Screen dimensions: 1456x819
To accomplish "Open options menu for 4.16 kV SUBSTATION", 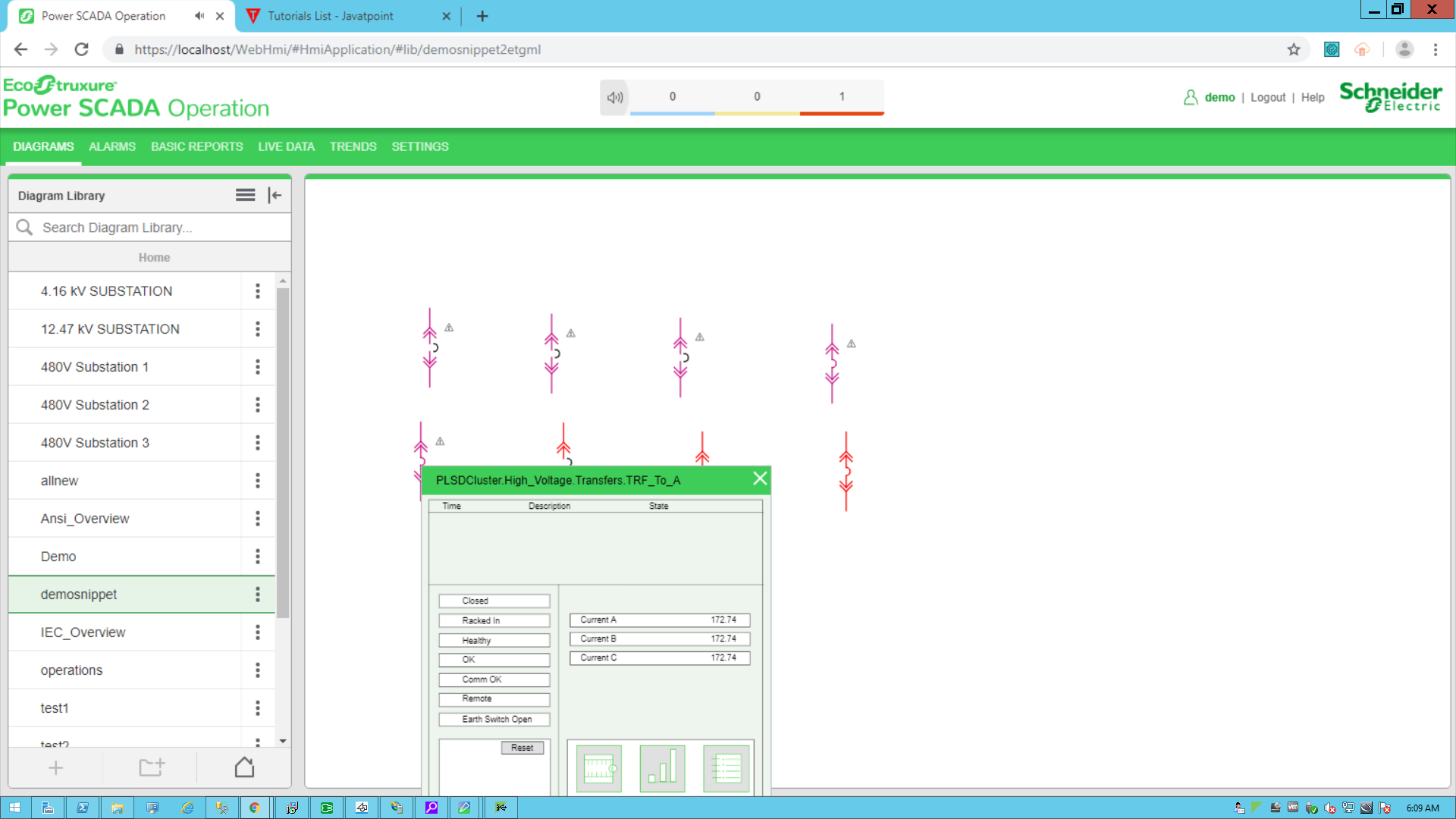I will click(x=258, y=291).
